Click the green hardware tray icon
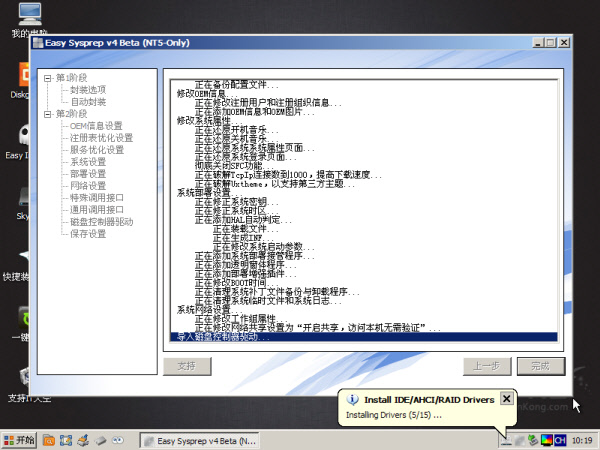 pos(533,440)
